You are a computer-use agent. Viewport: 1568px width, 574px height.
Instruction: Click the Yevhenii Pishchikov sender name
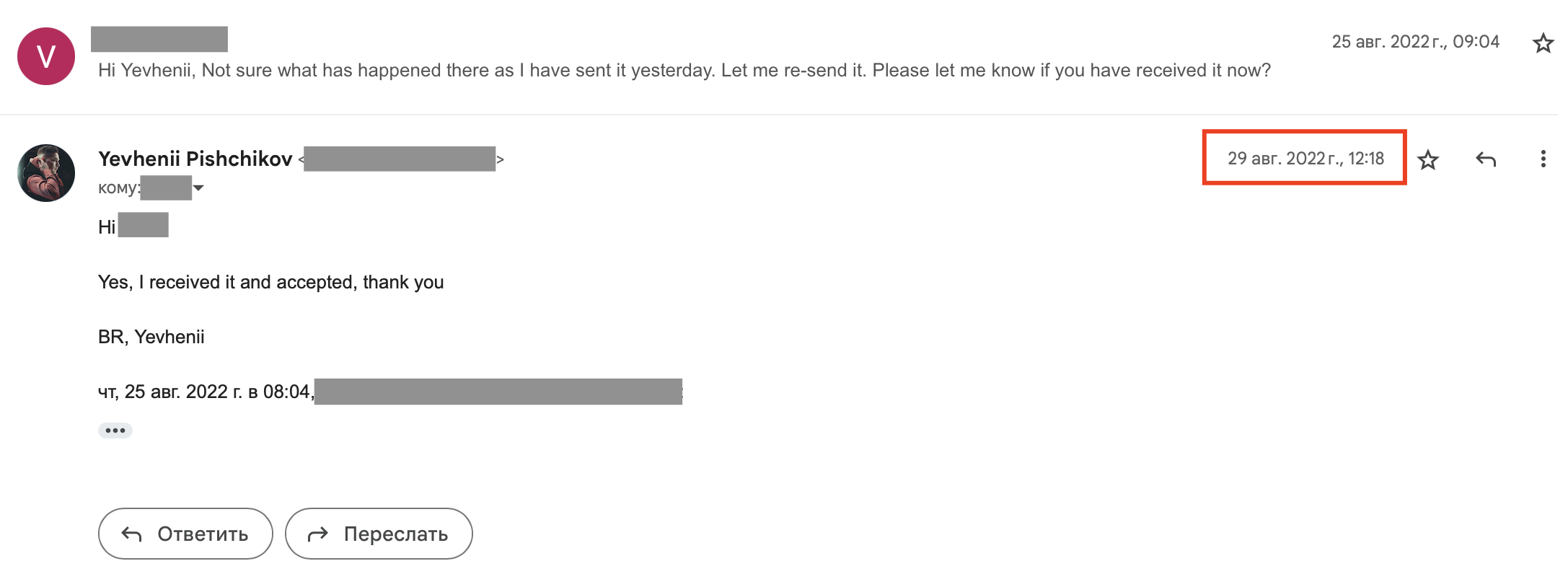(x=195, y=159)
